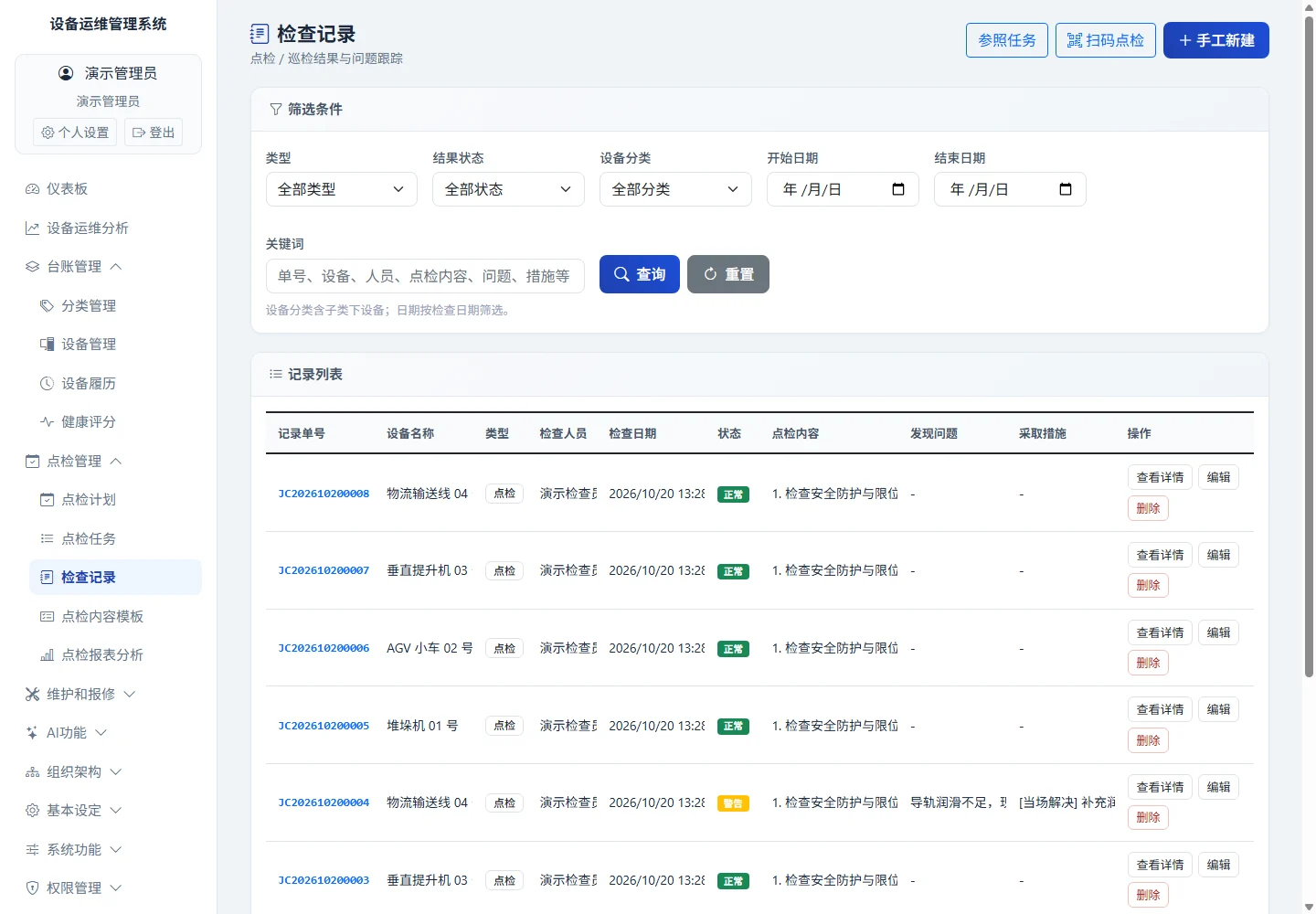Expand the 基本设定 menu group
This screenshot has width=1316, height=914.
click(108, 811)
